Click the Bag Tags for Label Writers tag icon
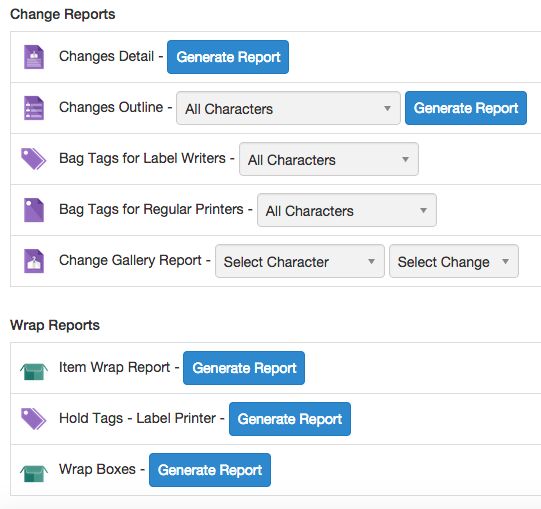541x509 pixels. [x=33, y=159]
